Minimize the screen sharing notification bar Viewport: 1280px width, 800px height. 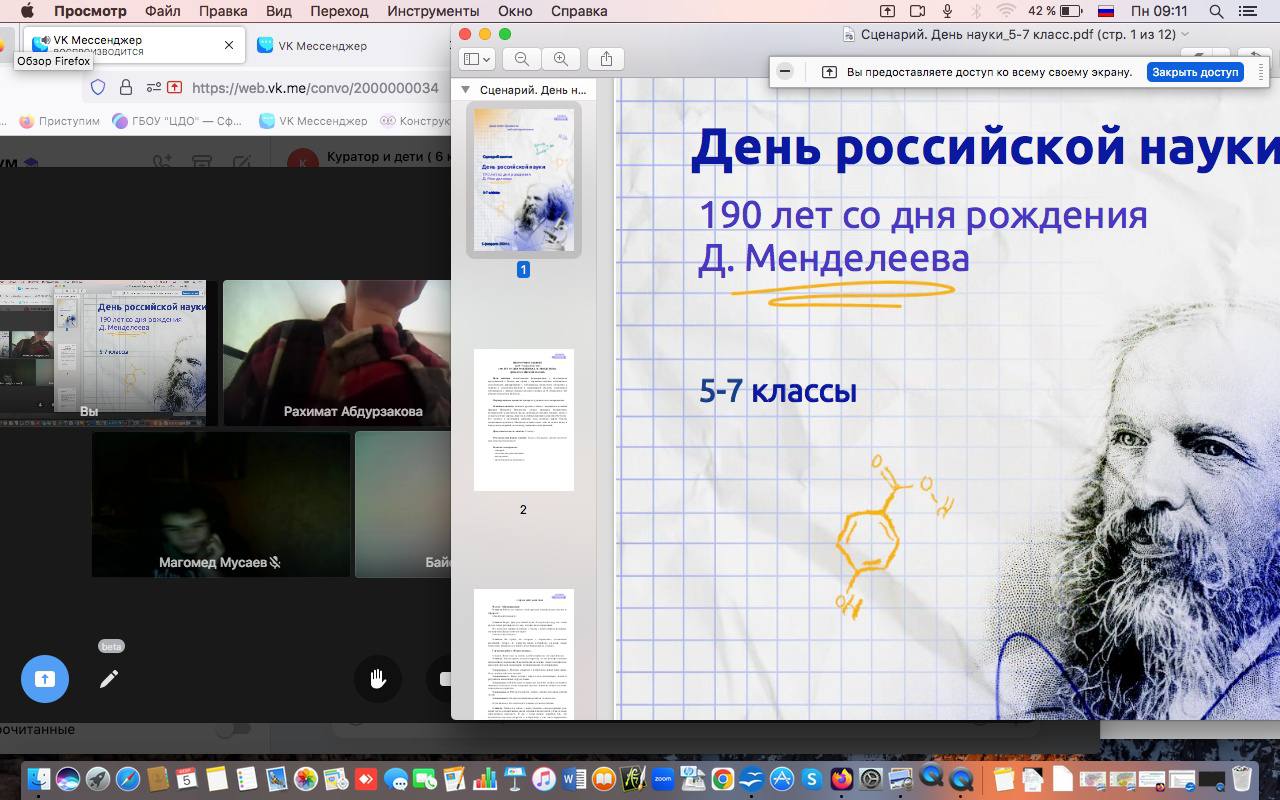click(x=785, y=72)
